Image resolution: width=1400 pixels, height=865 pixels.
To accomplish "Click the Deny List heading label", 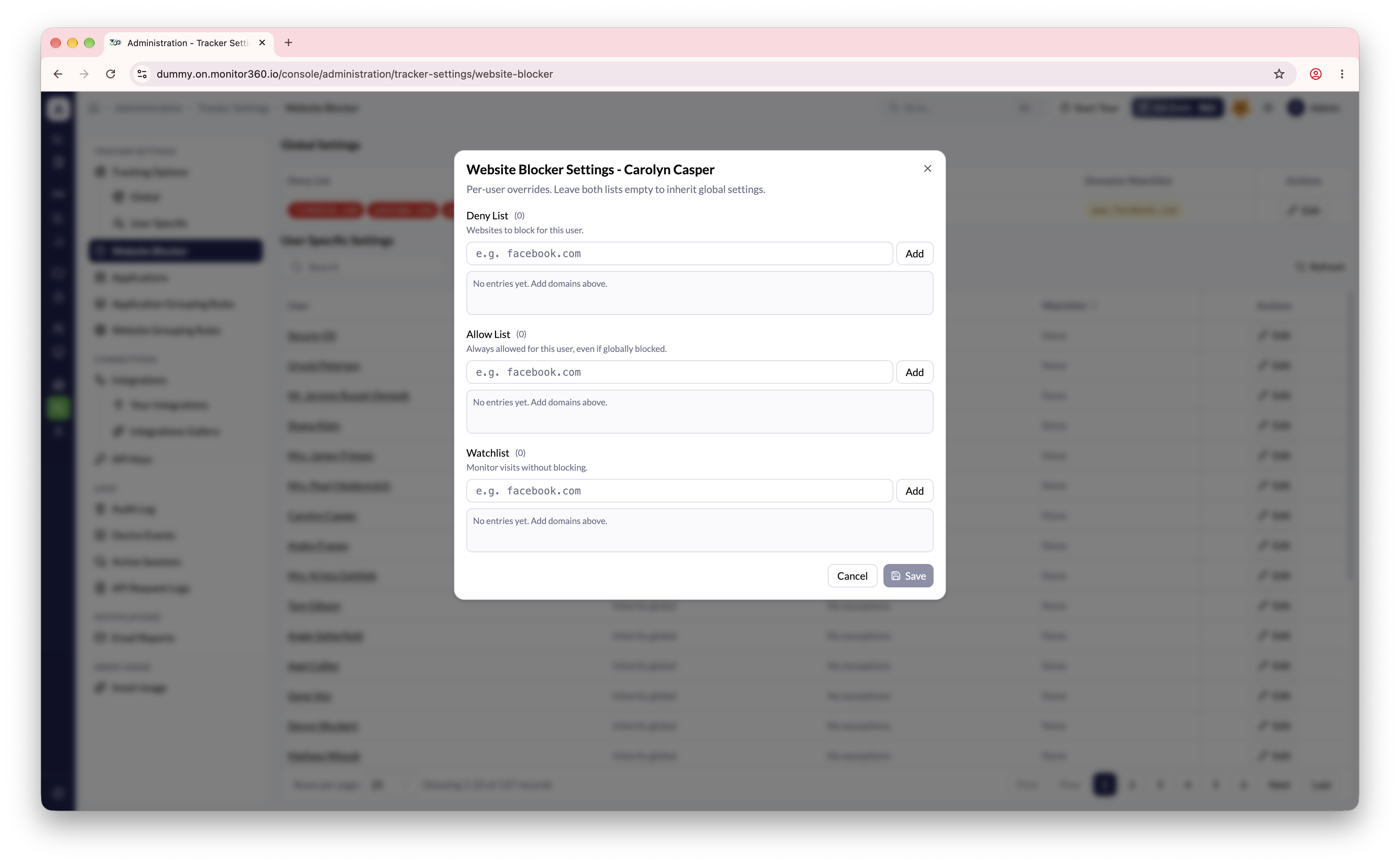I will tap(487, 215).
